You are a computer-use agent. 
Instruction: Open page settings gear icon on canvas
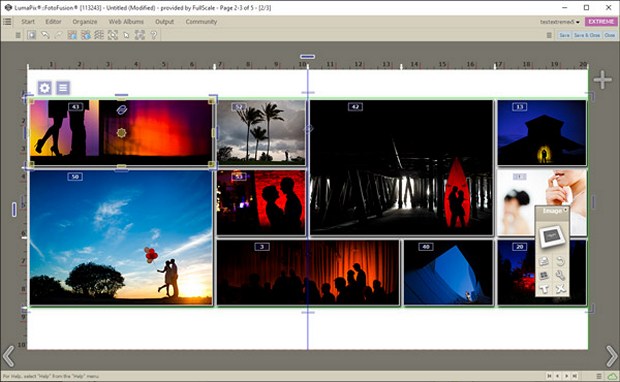45,88
